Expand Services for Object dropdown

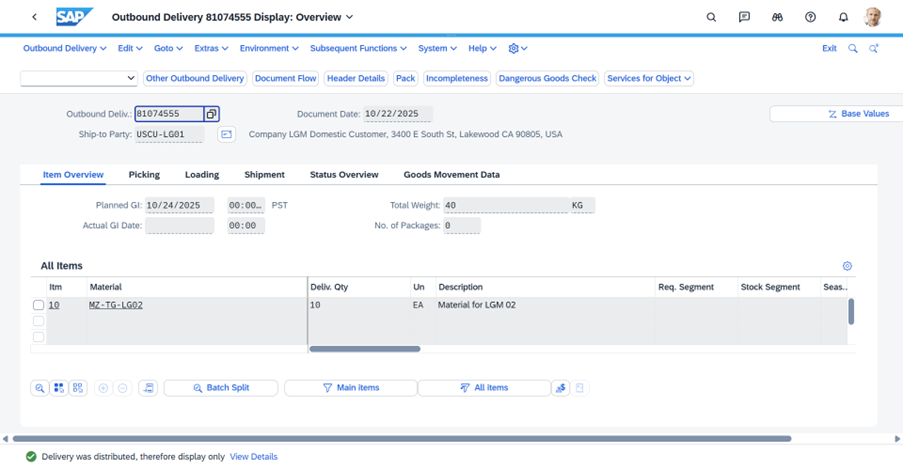(x=648, y=78)
